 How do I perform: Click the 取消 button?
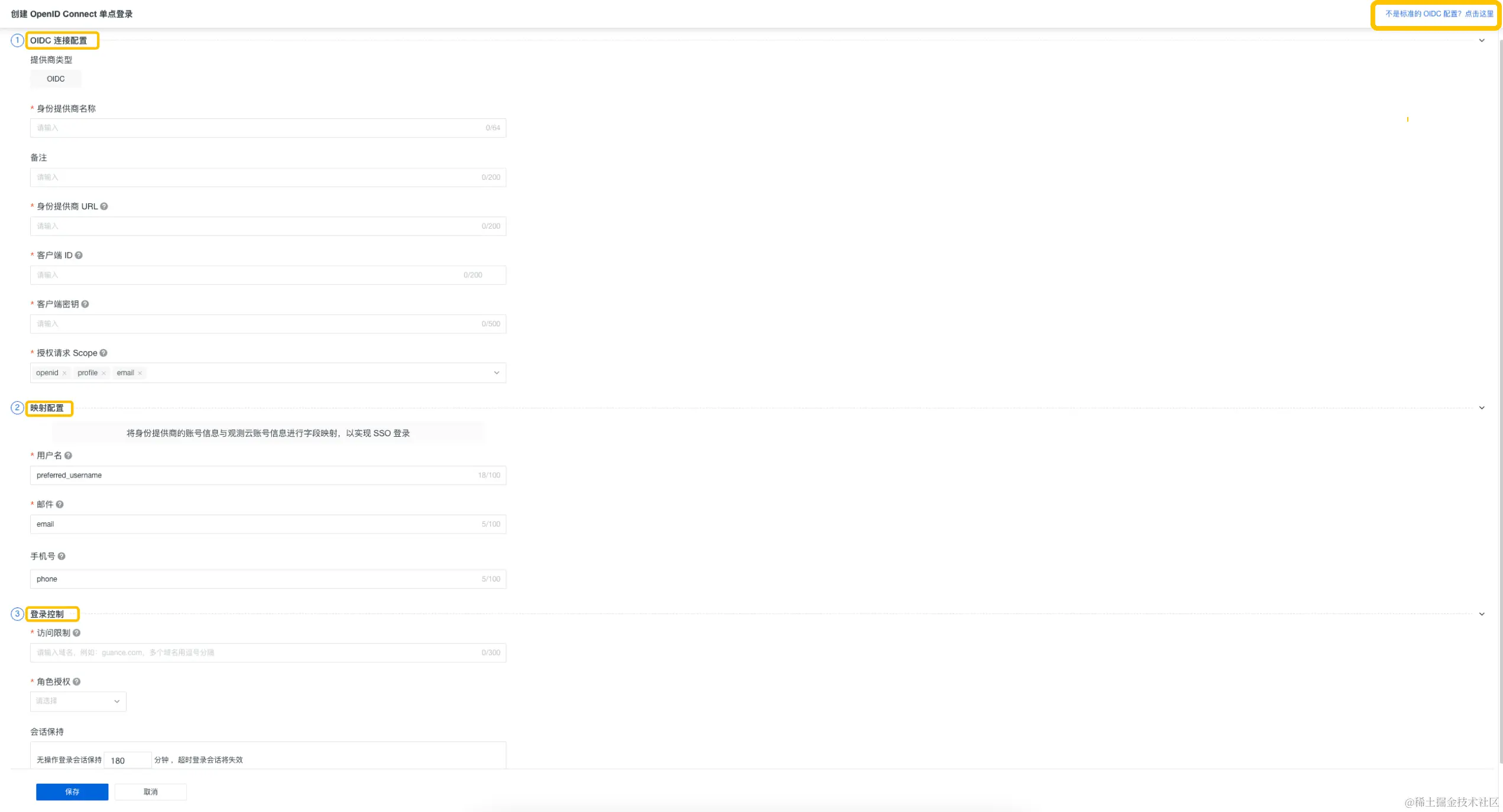pyautogui.click(x=151, y=792)
